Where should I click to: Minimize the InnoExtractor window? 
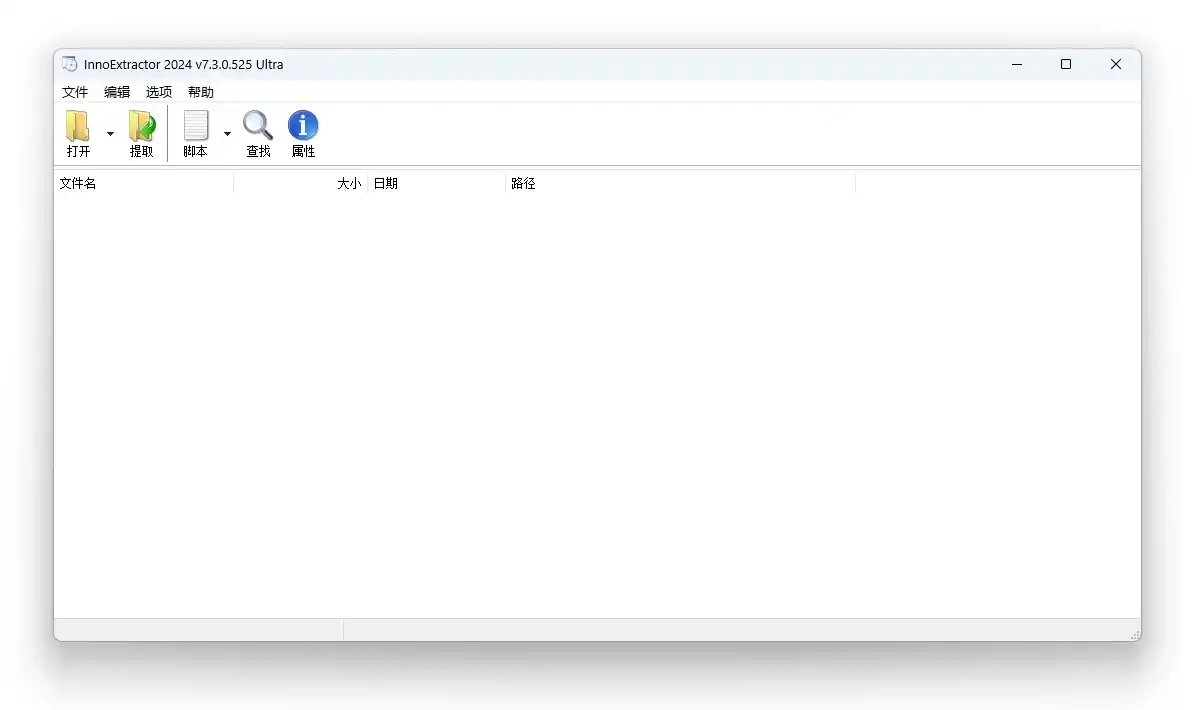[1017, 64]
